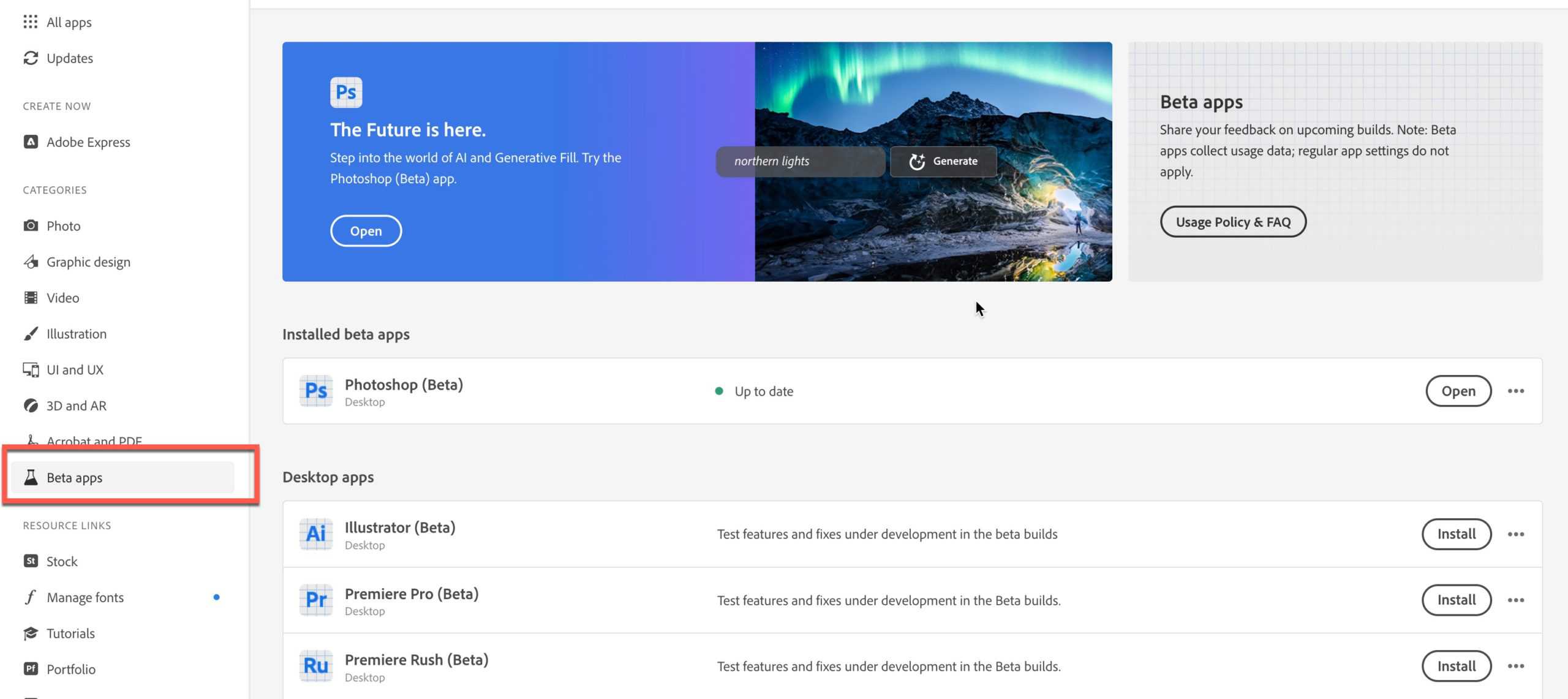Open more options for Premiere Rush (Beta)
The height and width of the screenshot is (699, 1568).
click(1516, 667)
